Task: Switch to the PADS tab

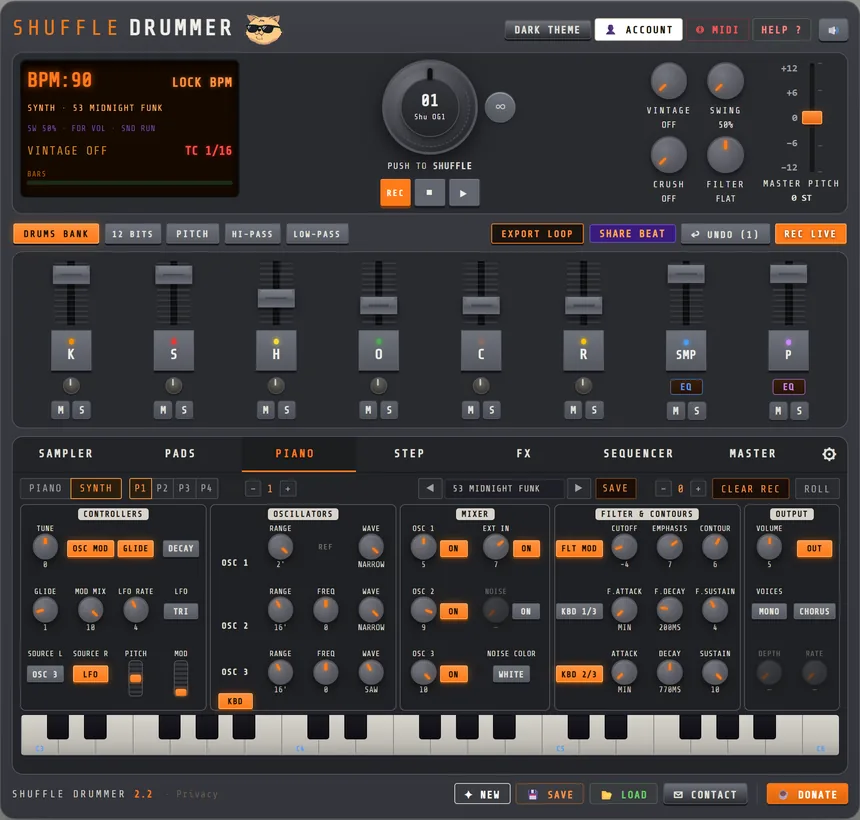Action: [x=180, y=454]
